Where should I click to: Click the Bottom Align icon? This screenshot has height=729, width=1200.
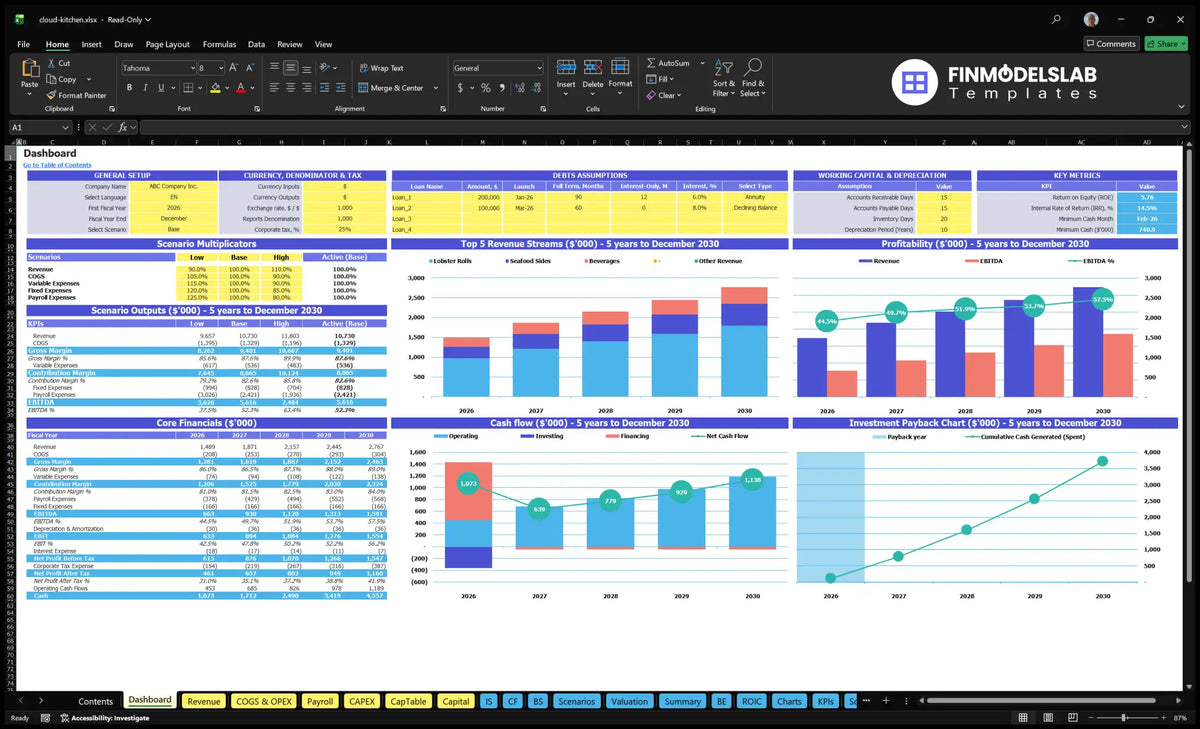[307, 68]
